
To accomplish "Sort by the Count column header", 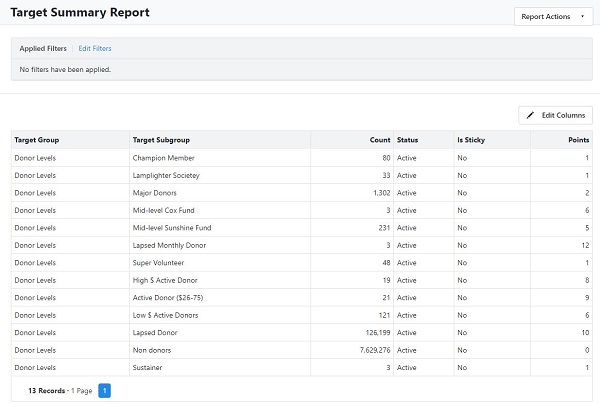I will (380, 140).
